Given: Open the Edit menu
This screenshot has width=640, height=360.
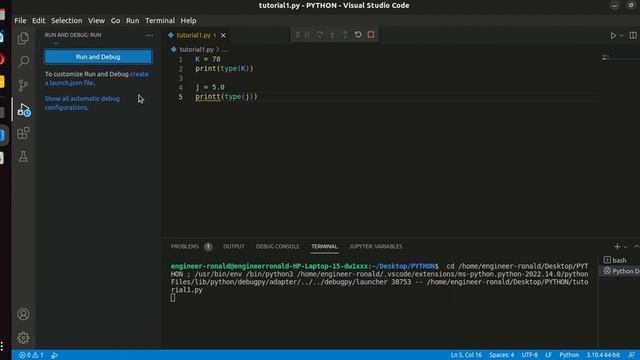Looking at the screenshot, I should coord(39,20).
